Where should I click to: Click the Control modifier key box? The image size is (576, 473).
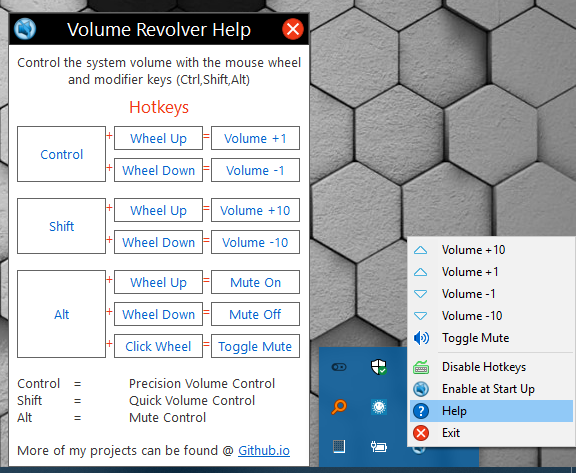coord(61,154)
